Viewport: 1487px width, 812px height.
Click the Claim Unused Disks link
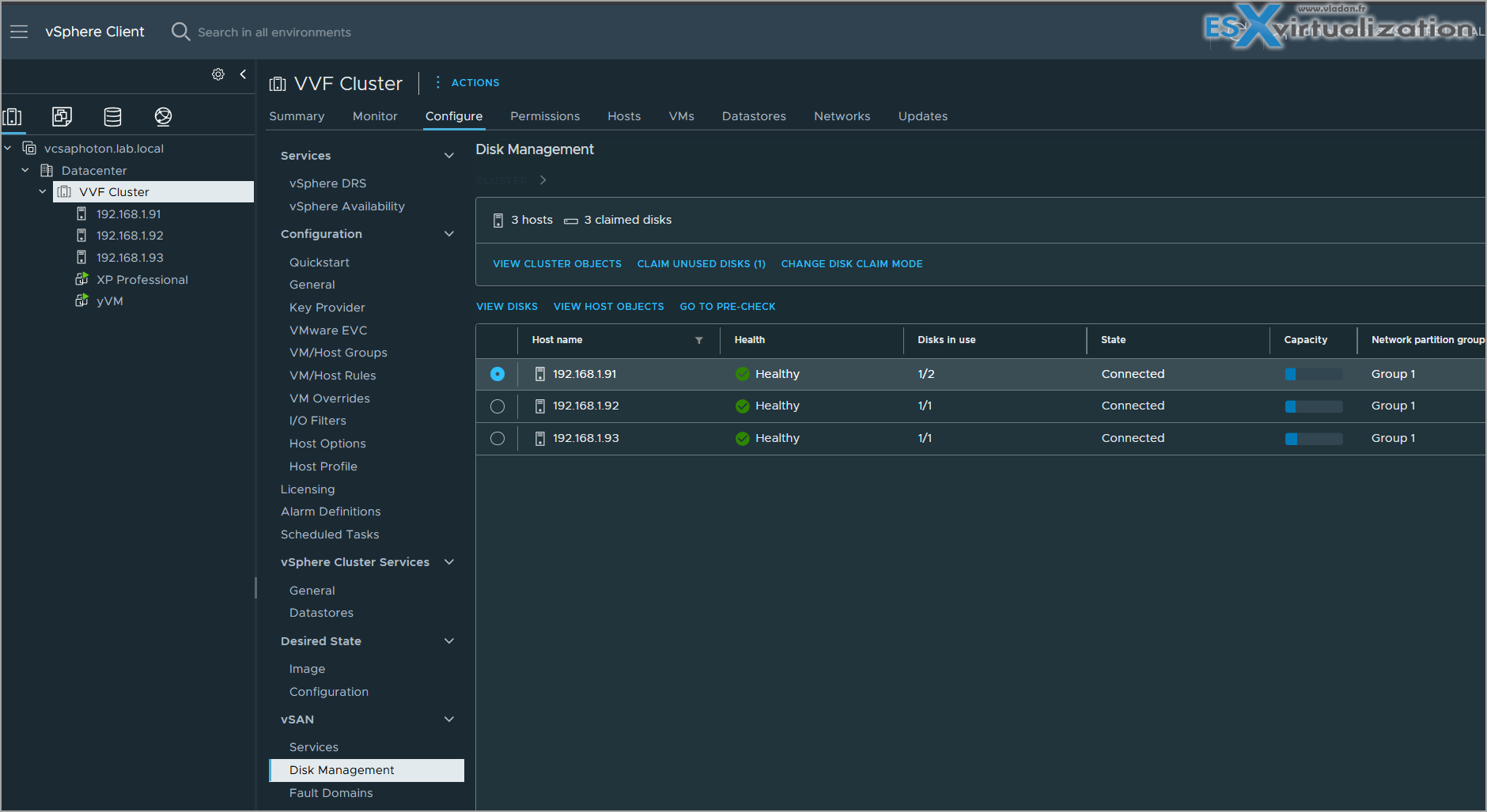[x=702, y=264]
